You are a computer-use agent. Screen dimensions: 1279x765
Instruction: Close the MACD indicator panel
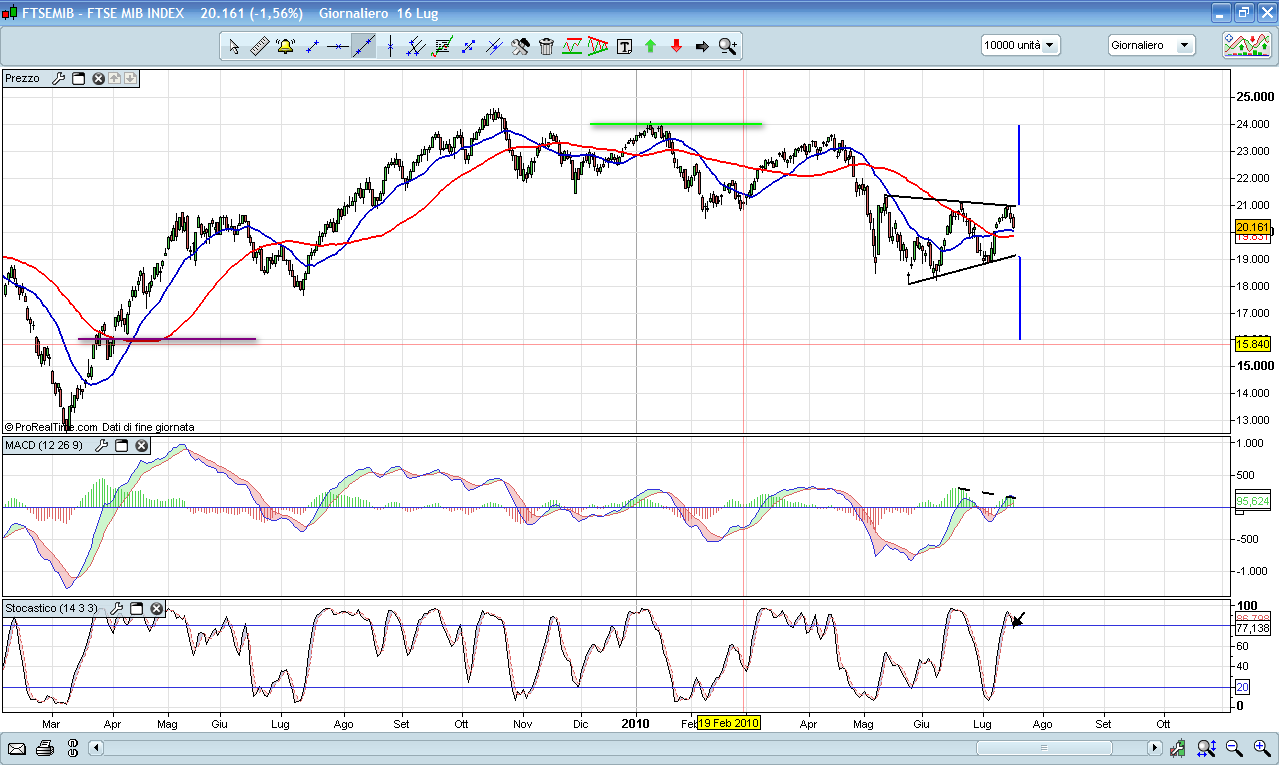142,446
